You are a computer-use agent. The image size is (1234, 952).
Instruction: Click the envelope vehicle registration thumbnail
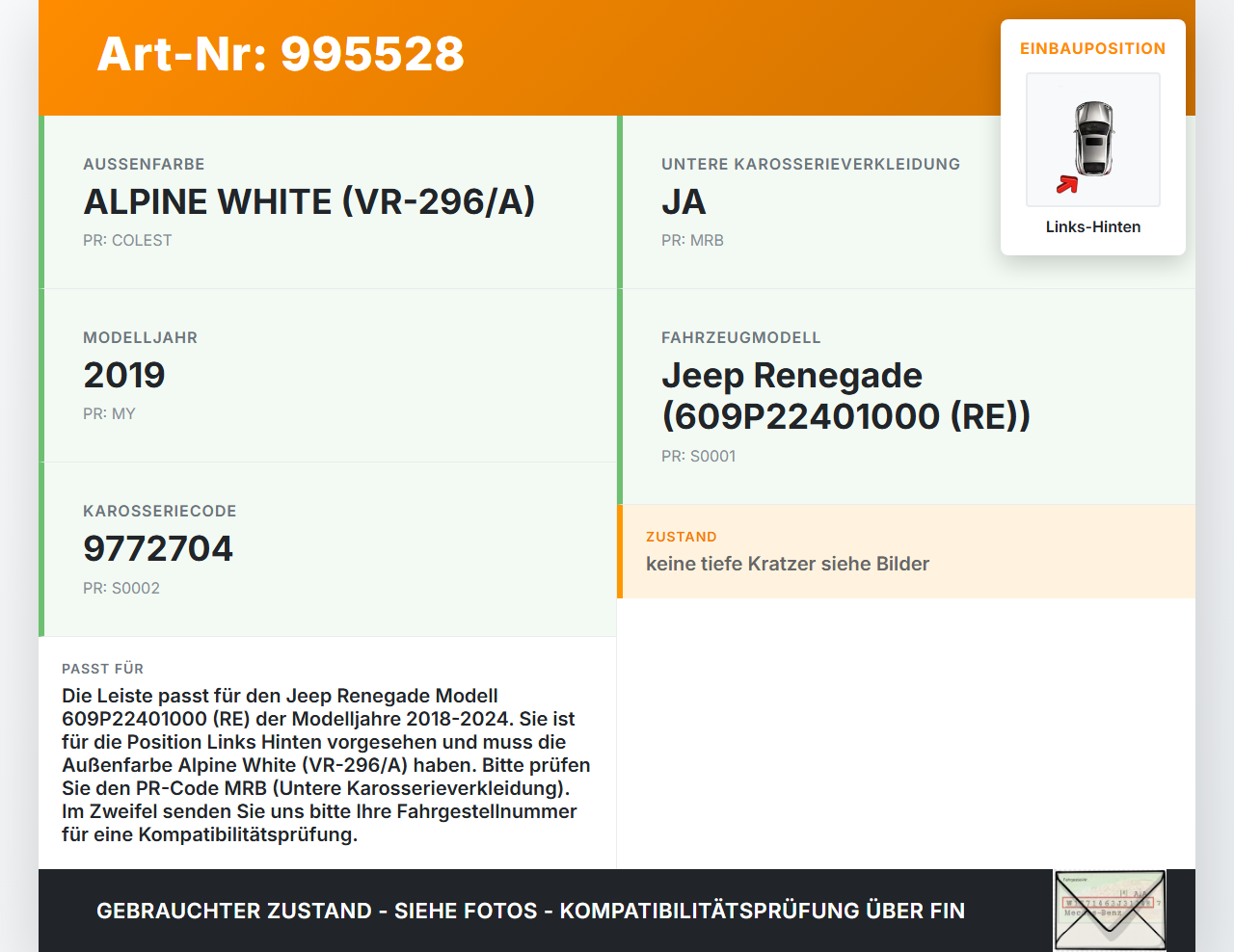[x=1110, y=911]
